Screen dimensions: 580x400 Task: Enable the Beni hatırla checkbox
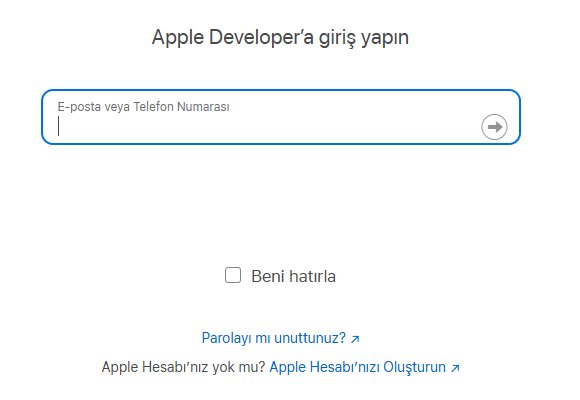(x=233, y=275)
